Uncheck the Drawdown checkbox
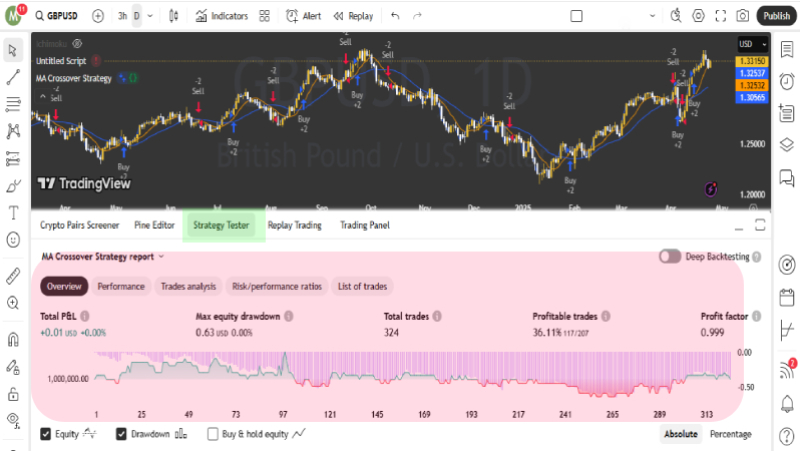Screen dimensions: 800x451 click(121, 434)
